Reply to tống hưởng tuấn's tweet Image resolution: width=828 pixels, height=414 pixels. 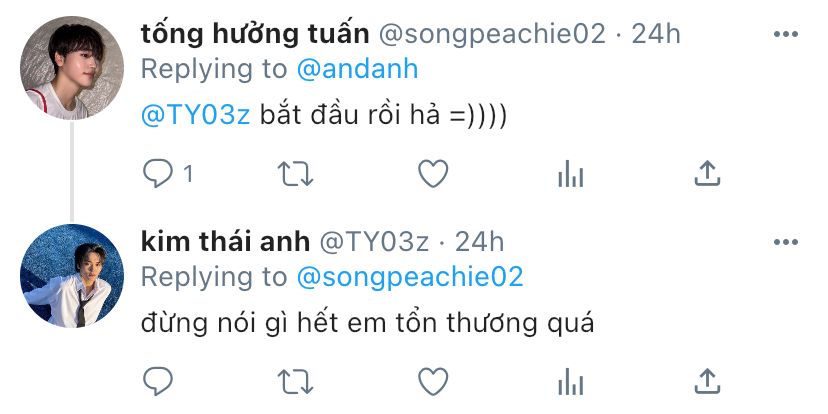click(x=159, y=175)
